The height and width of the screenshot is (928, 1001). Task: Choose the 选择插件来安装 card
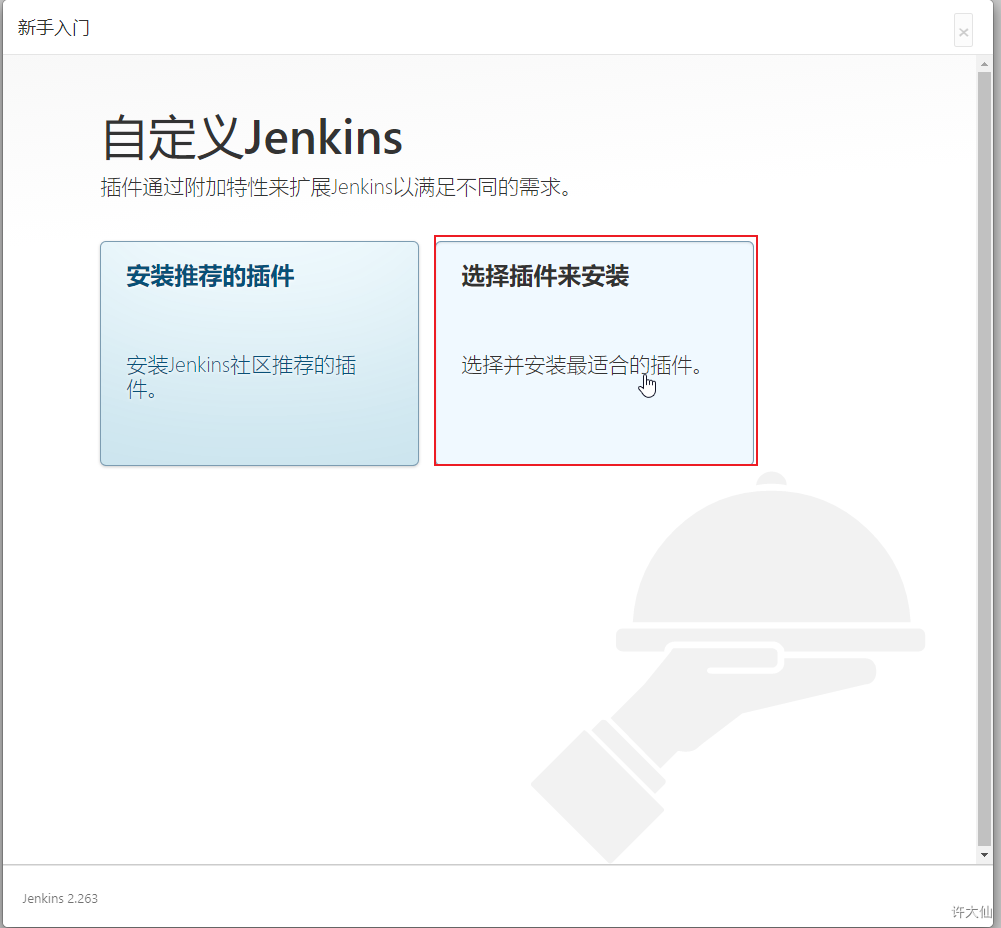[x=594, y=353]
